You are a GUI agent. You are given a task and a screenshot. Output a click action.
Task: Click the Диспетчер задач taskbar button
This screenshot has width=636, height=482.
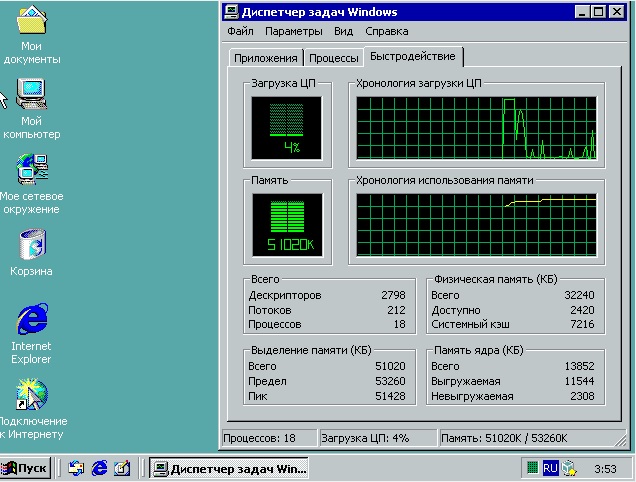(228, 468)
